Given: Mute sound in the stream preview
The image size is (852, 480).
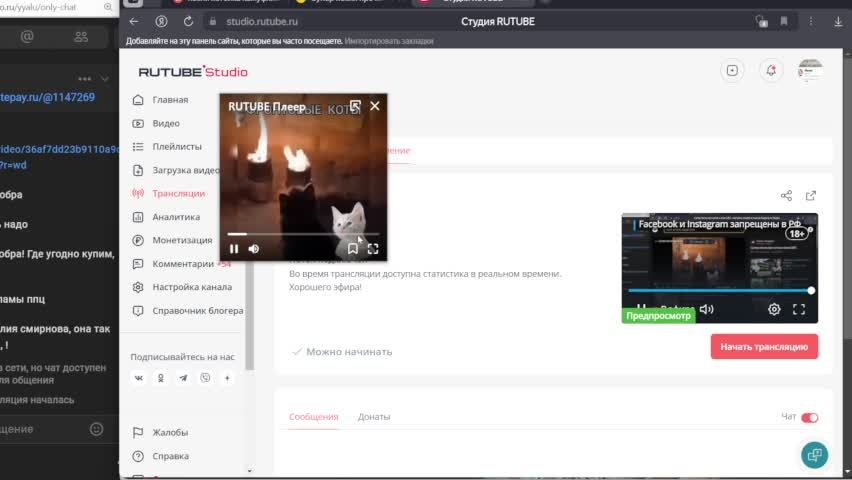Looking at the screenshot, I should 706,310.
